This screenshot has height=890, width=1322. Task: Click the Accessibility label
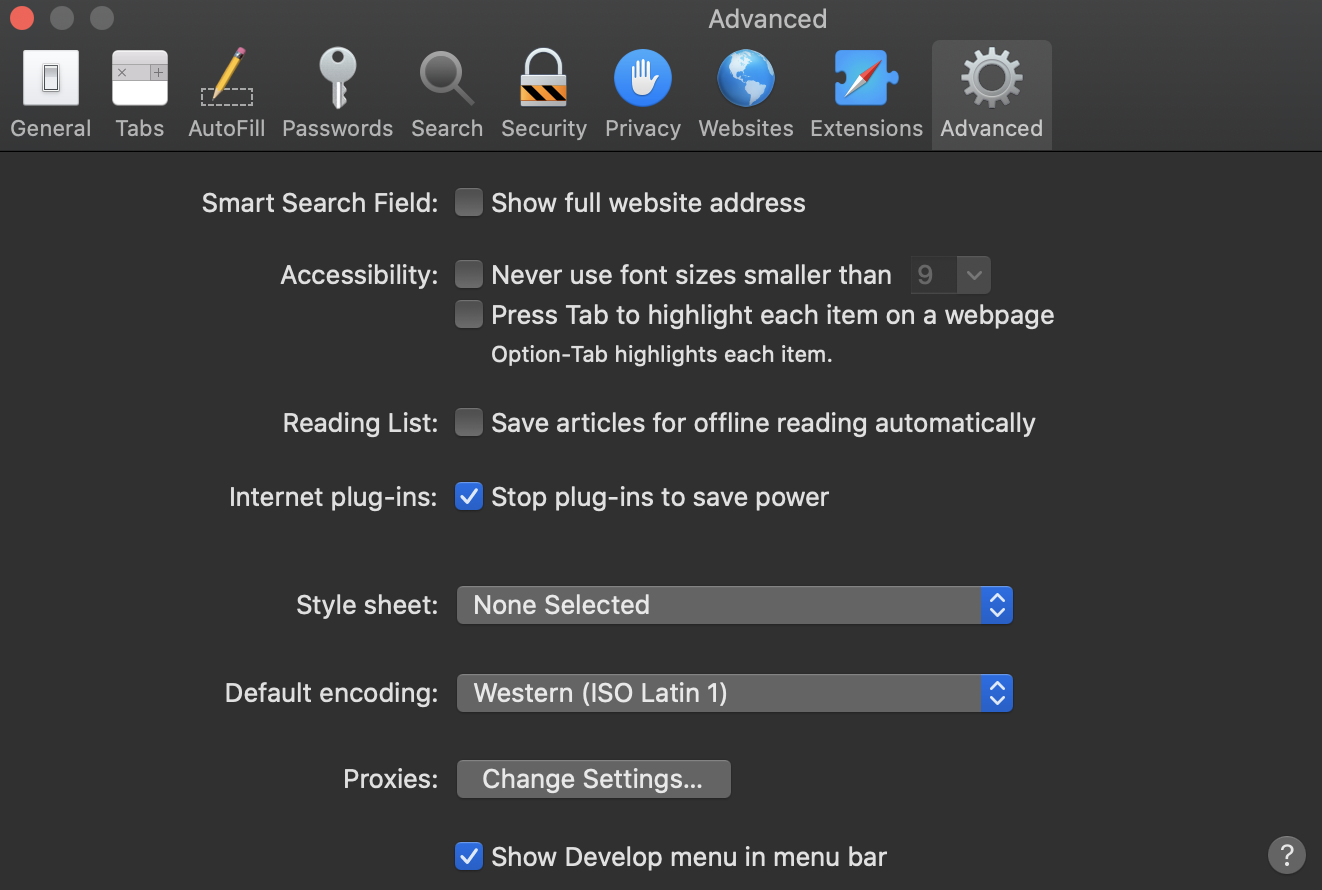(x=359, y=275)
